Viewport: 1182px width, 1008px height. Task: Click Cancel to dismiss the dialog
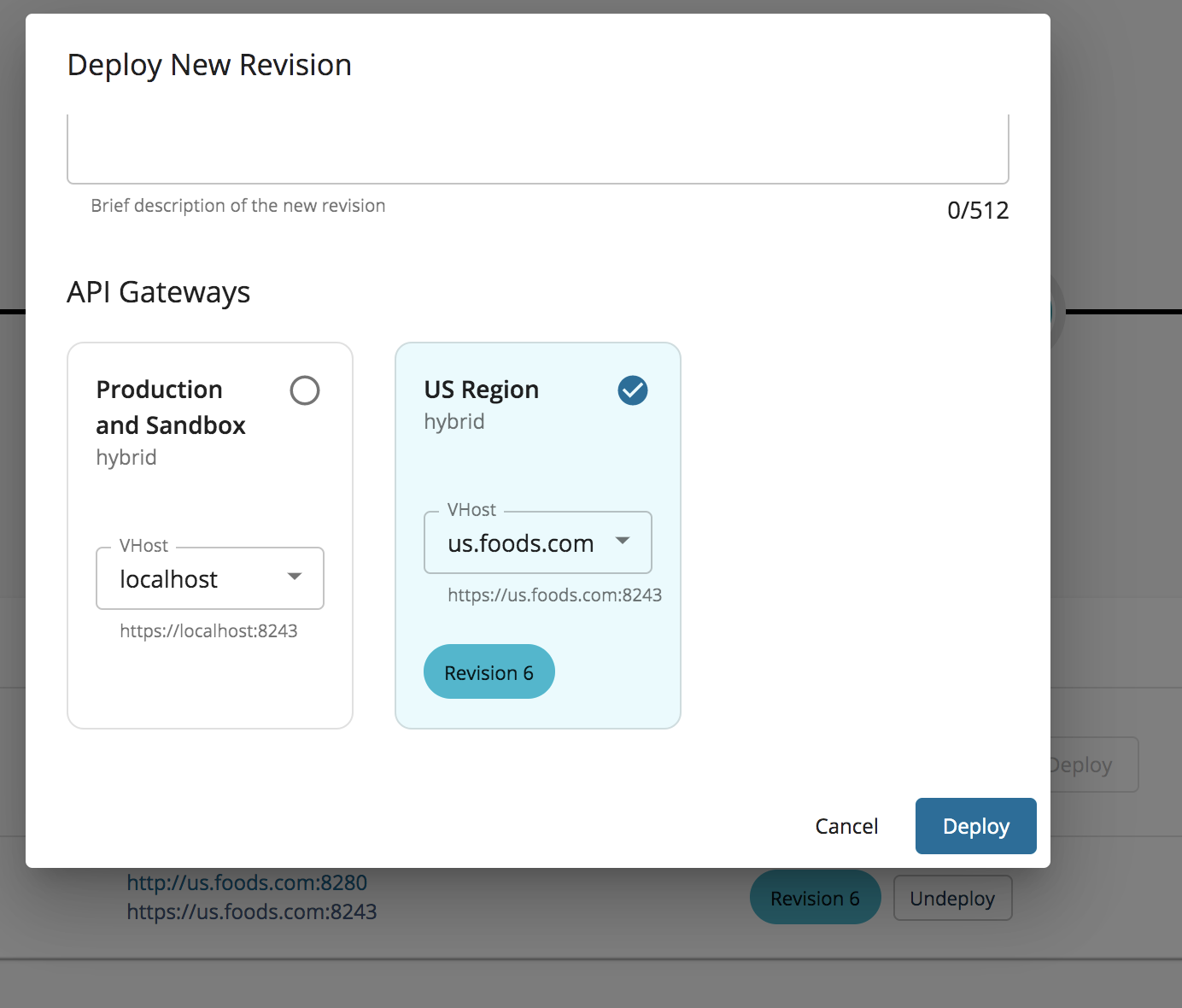tap(846, 825)
